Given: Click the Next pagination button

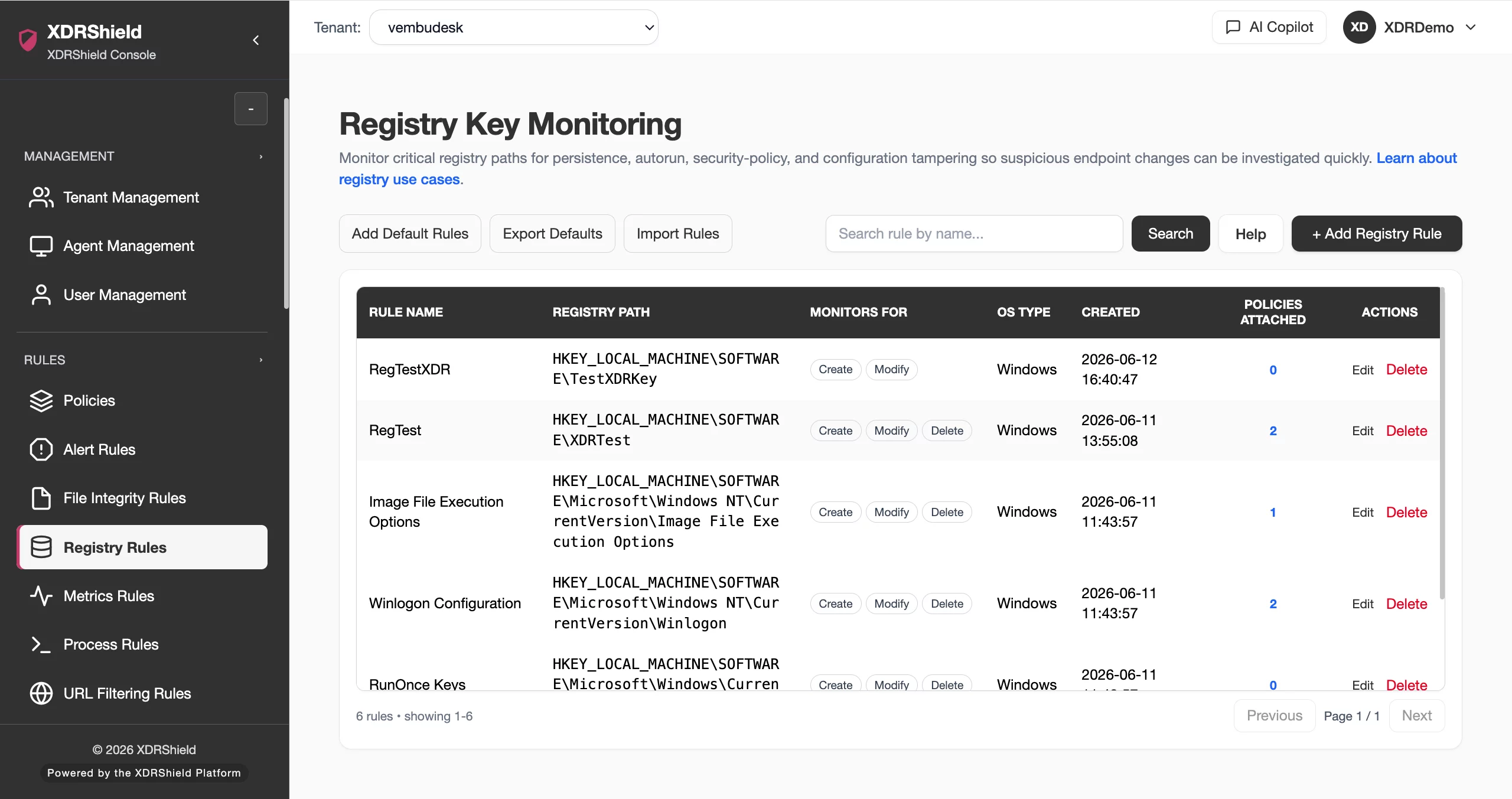Looking at the screenshot, I should (1416, 716).
